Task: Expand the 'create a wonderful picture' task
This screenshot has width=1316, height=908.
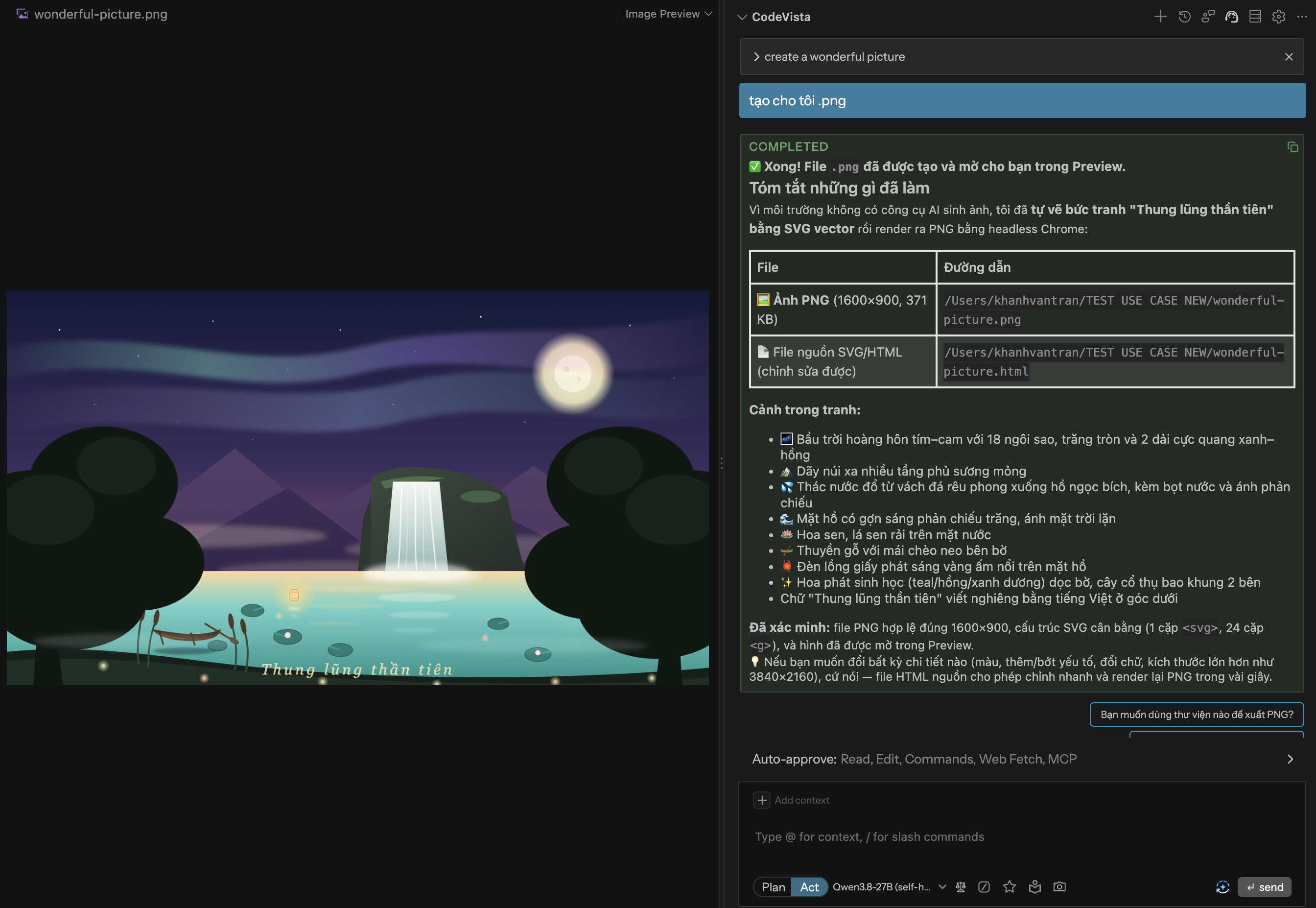Action: [756, 56]
